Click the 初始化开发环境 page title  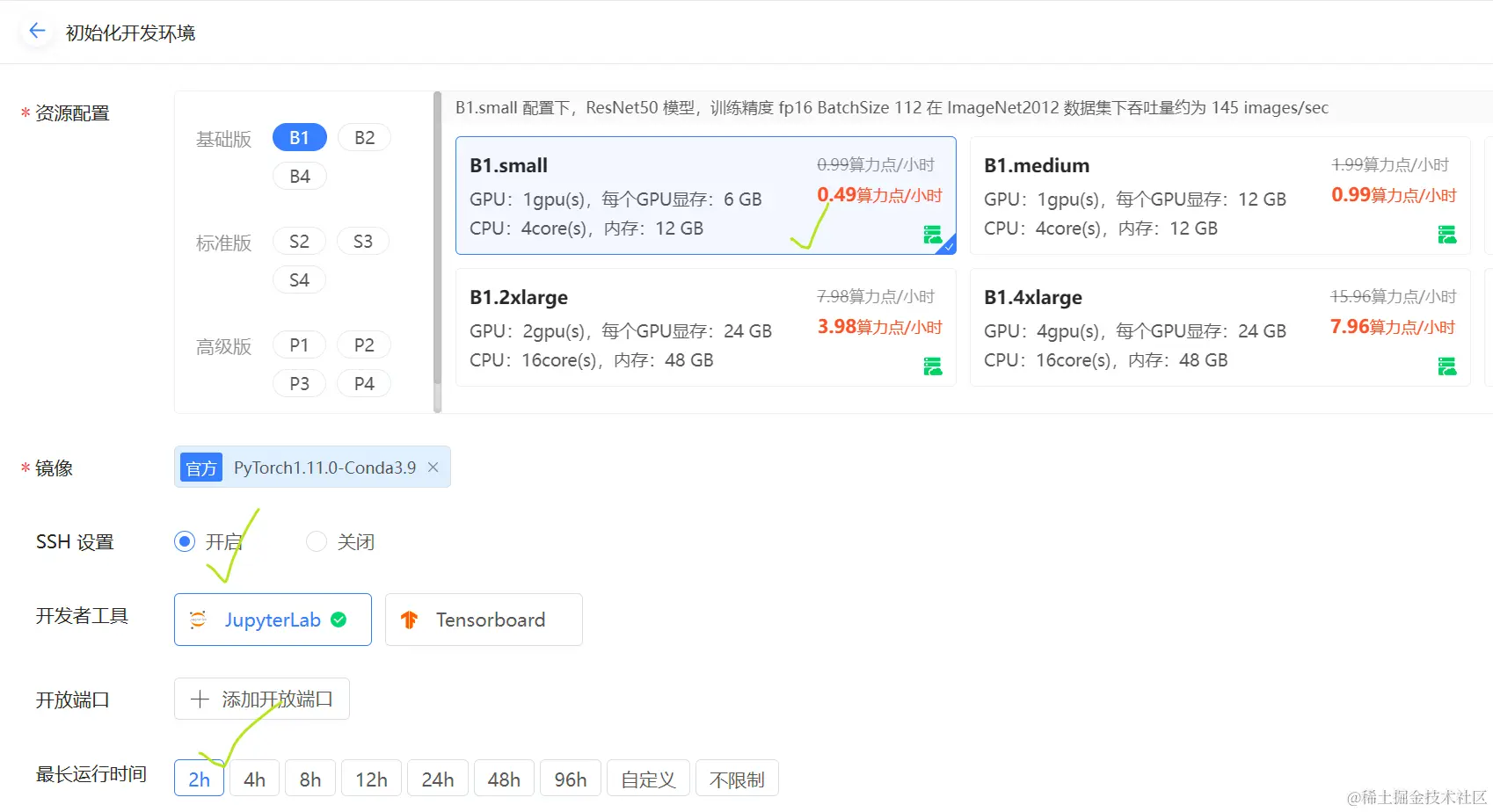(x=130, y=33)
